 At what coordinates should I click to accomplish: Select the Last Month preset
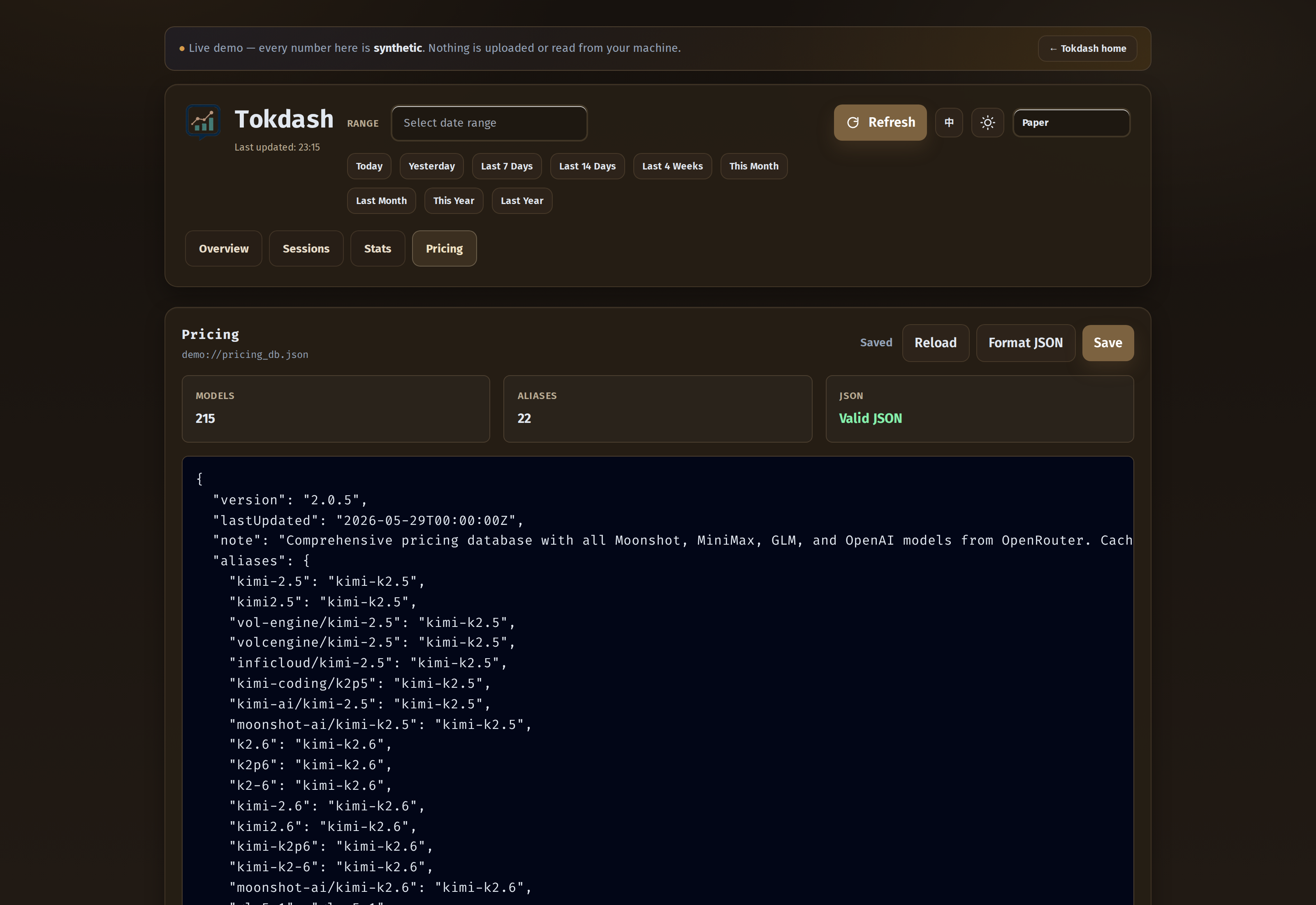click(x=381, y=201)
